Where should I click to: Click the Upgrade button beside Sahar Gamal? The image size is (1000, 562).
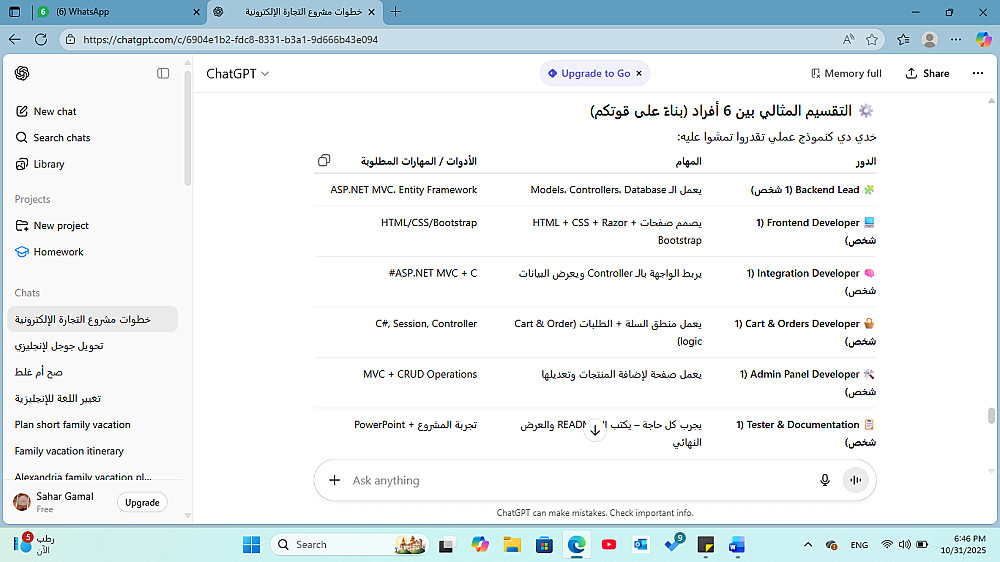[142, 502]
